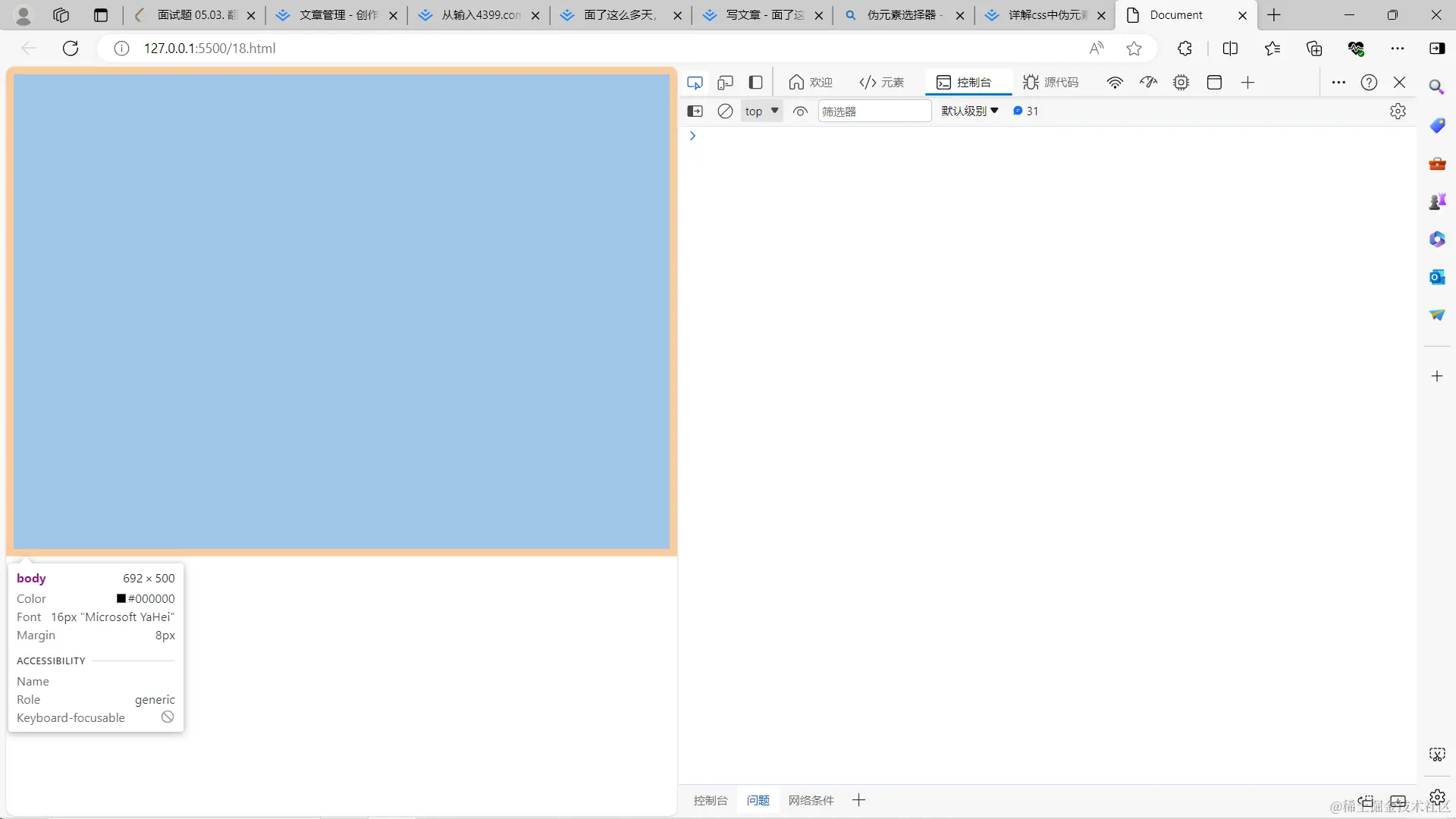1456x819 pixels.
Task: Open the browser extensions puzzle icon
Action: tap(1185, 49)
